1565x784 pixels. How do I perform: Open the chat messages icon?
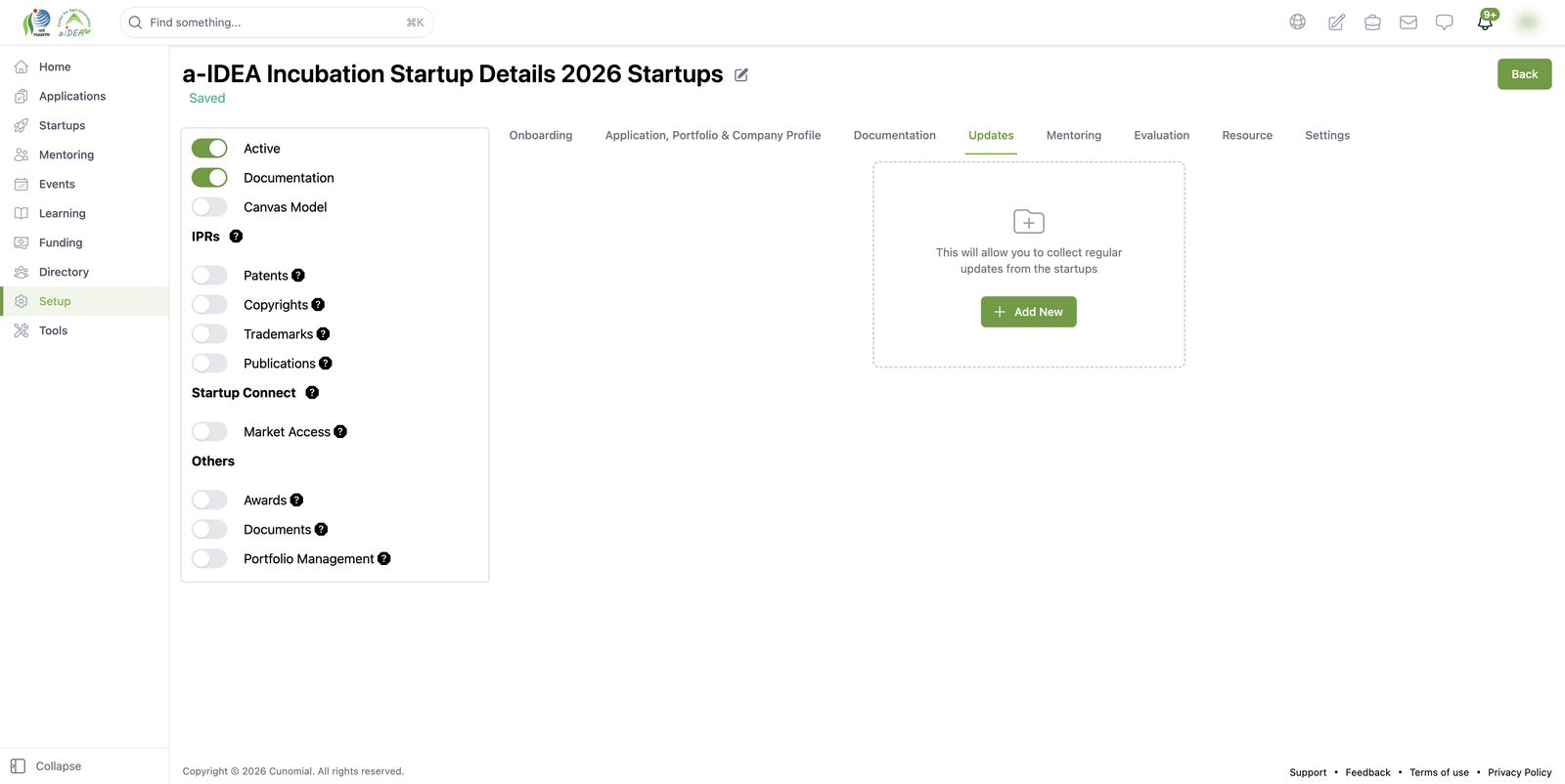1444,22
